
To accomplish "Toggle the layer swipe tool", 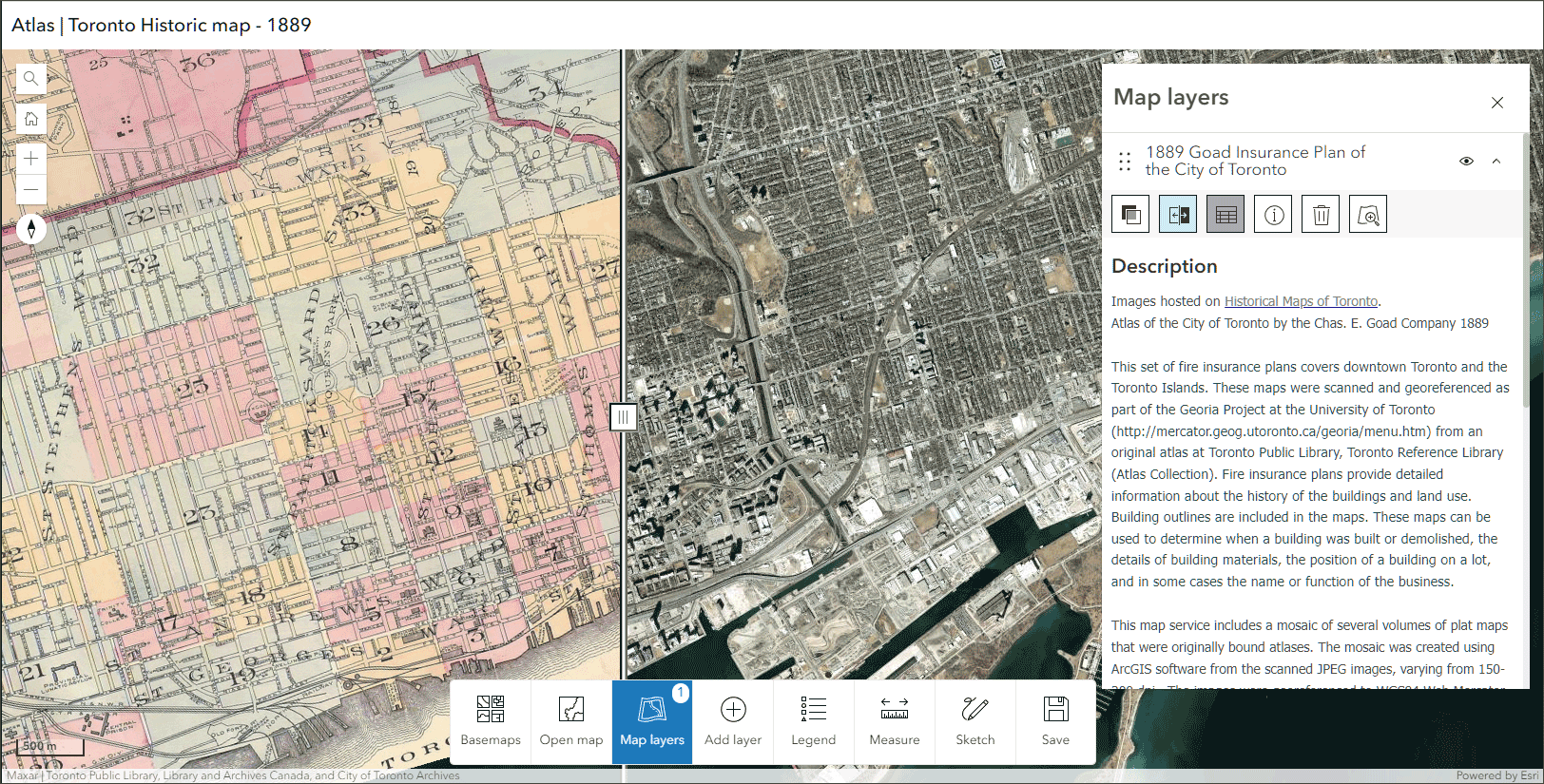I will click(1178, 215).
